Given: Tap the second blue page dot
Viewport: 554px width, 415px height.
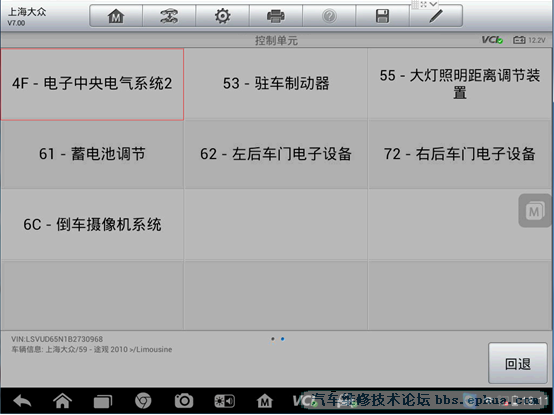Looking at the screenshot, I should [282, 339].
